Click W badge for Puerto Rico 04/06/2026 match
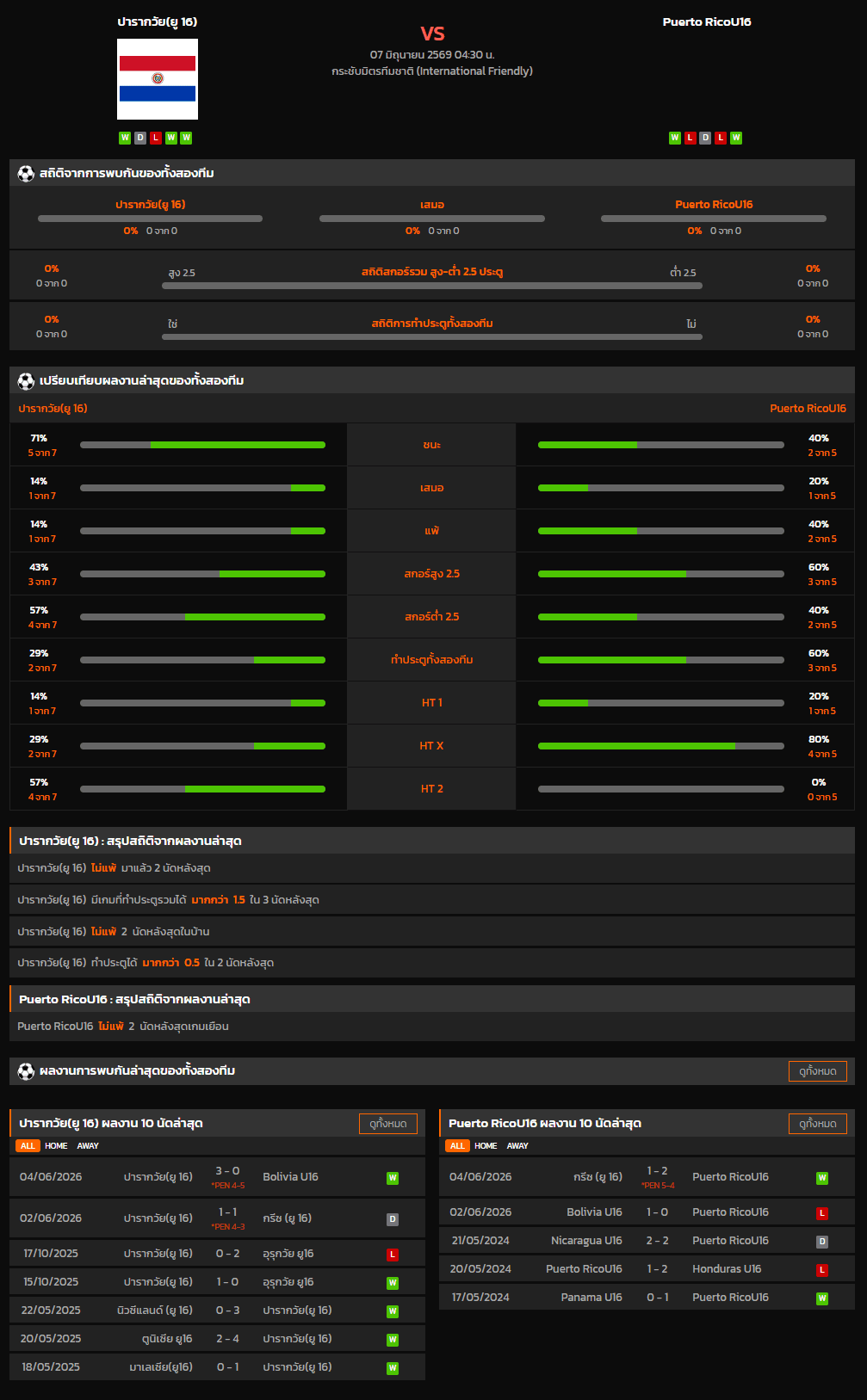 click(822, 1178)
